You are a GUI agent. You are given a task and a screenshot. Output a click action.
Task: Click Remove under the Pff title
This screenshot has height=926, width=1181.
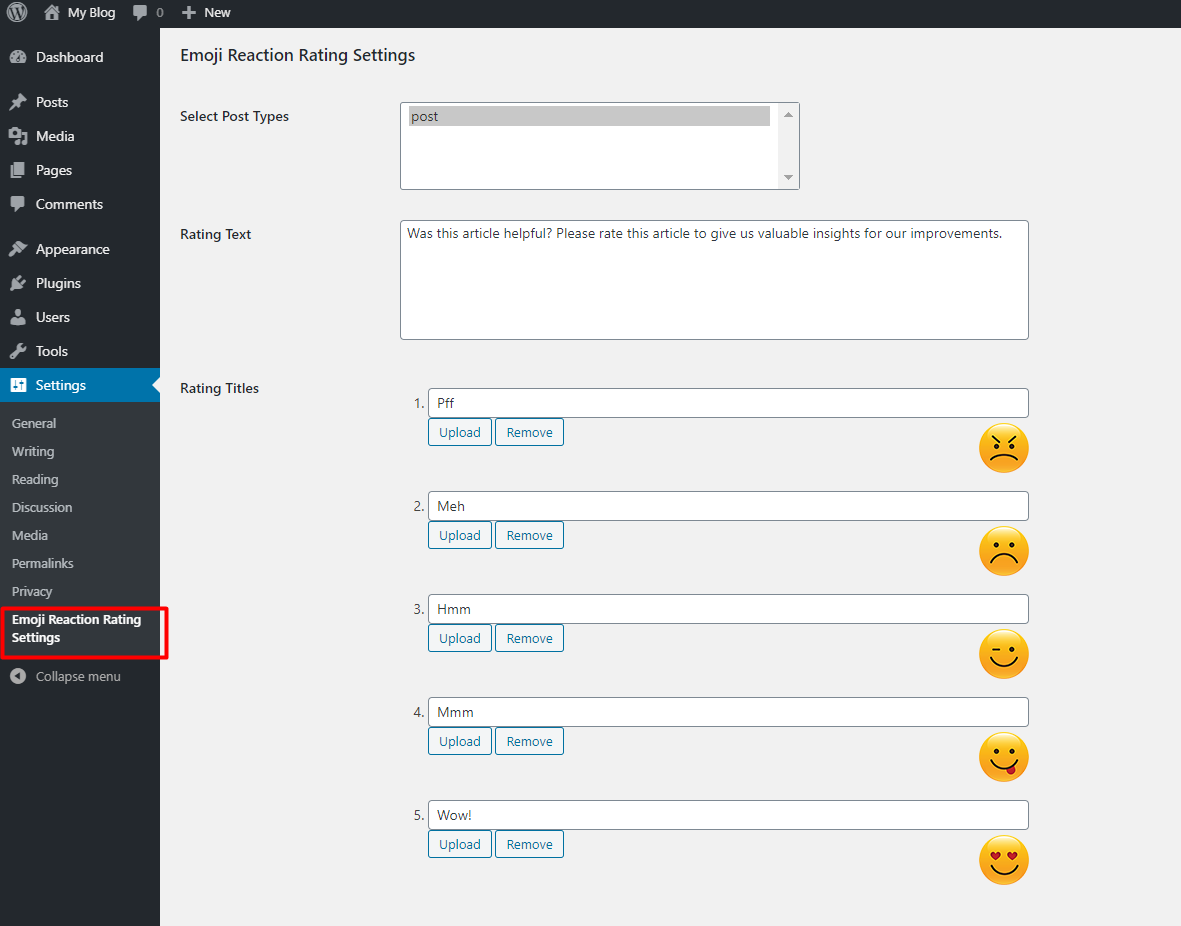(529, 432)
